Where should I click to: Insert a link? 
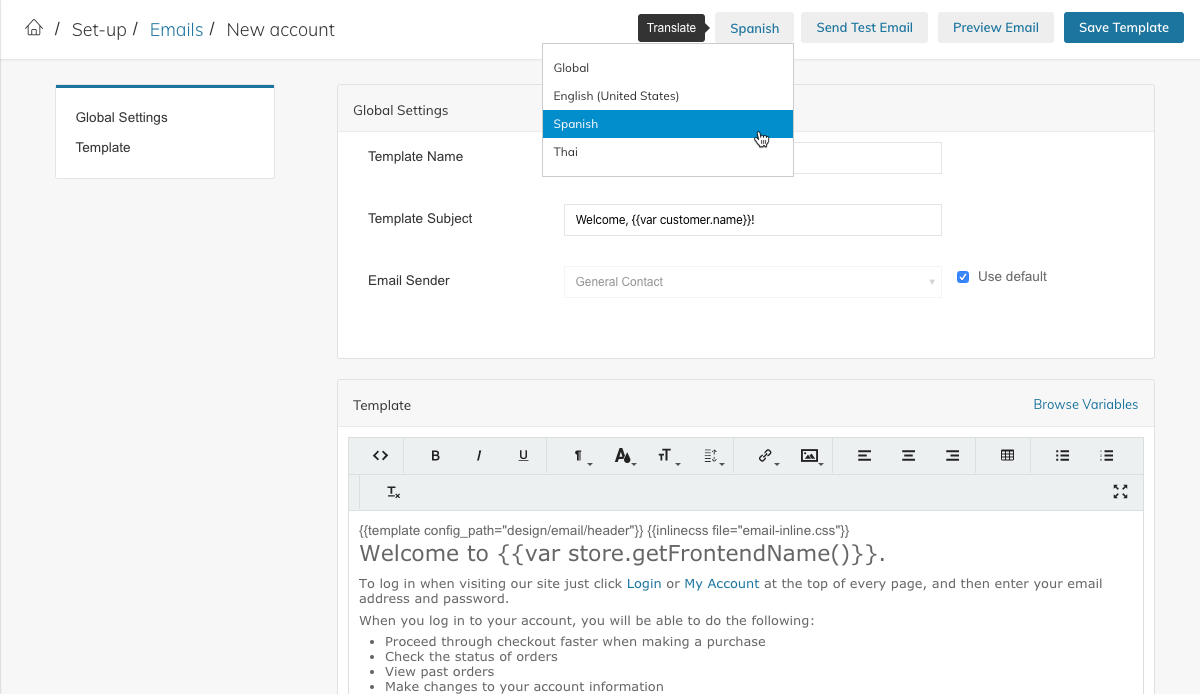767,455
